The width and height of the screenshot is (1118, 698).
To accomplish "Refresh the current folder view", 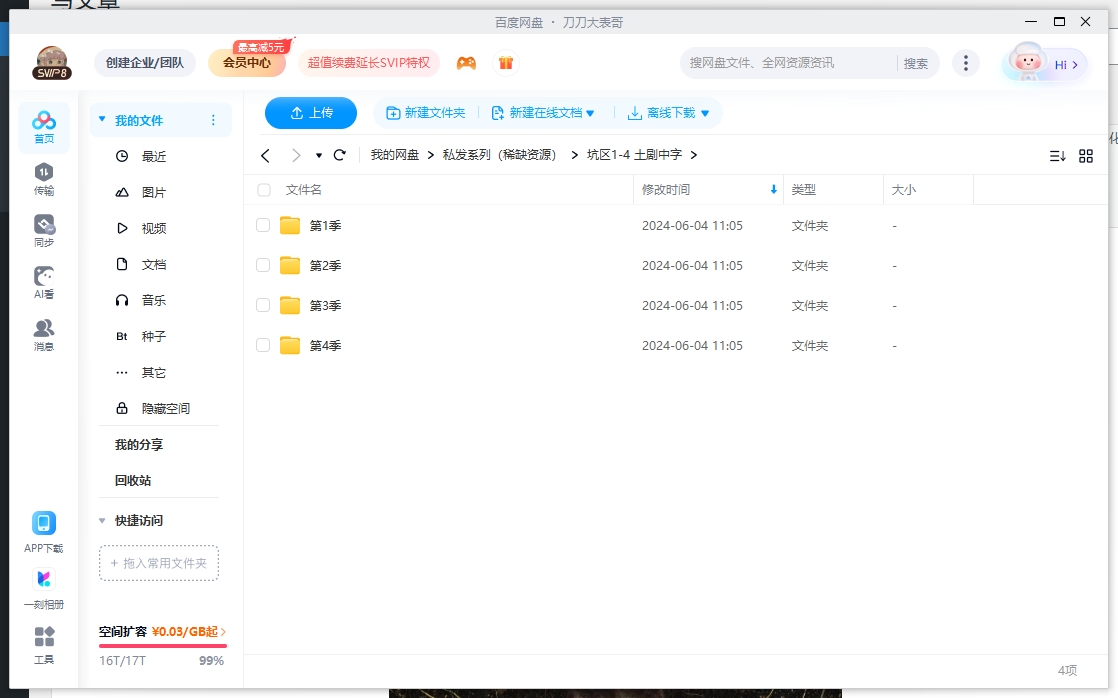I will click(x=339, y=156).
